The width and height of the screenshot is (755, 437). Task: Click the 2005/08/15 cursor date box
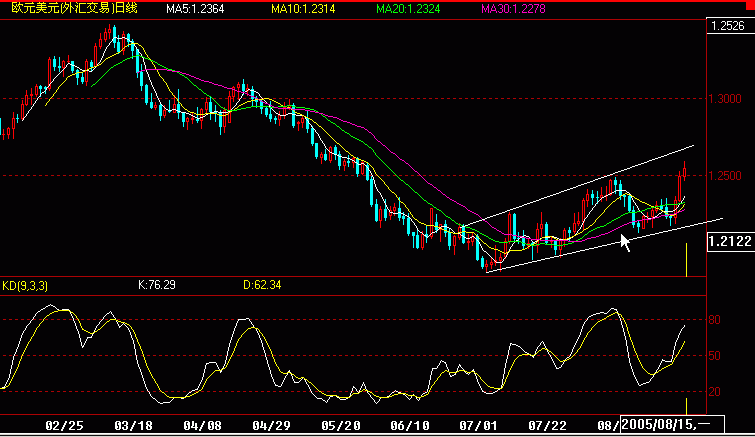click(673, 424)
